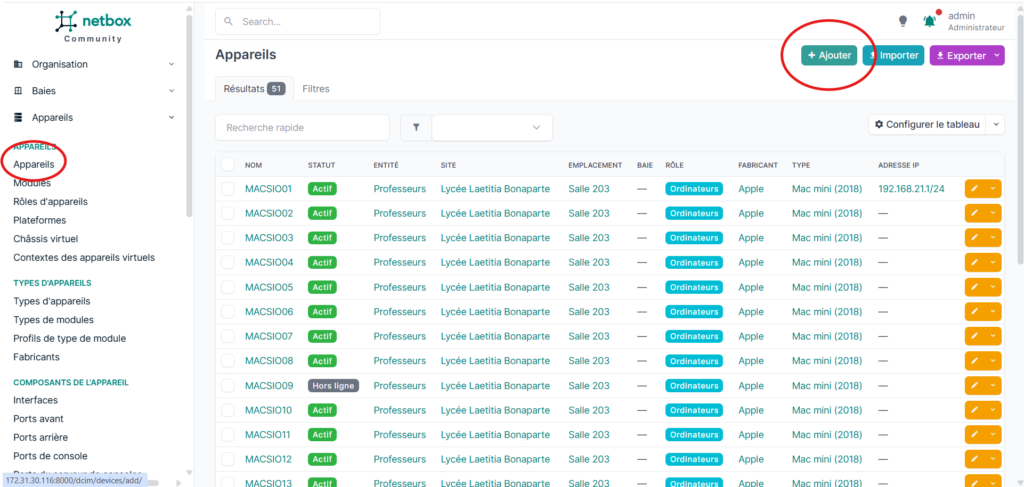This screenshot has height=487, width=1024.
Task: Open the Exporter dropdown arrow
Action: (x=997, y=55)
